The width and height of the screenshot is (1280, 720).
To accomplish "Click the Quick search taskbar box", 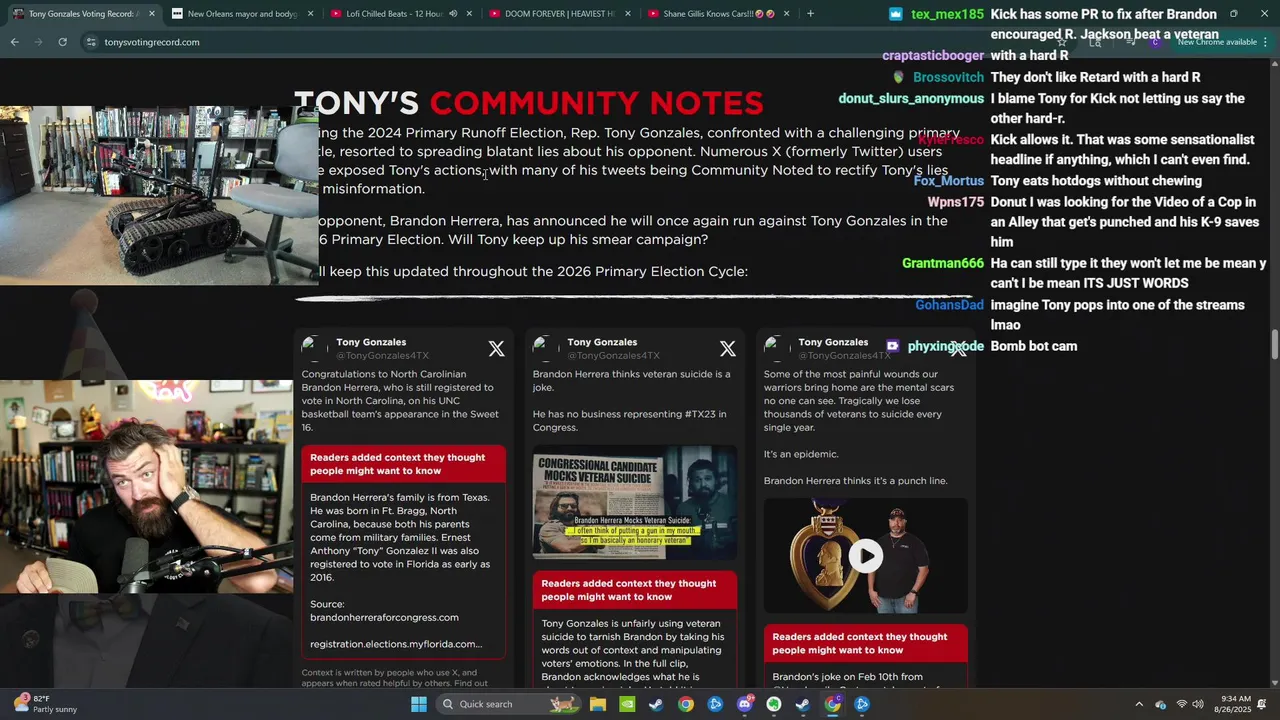I will click(x=510, y=704).
